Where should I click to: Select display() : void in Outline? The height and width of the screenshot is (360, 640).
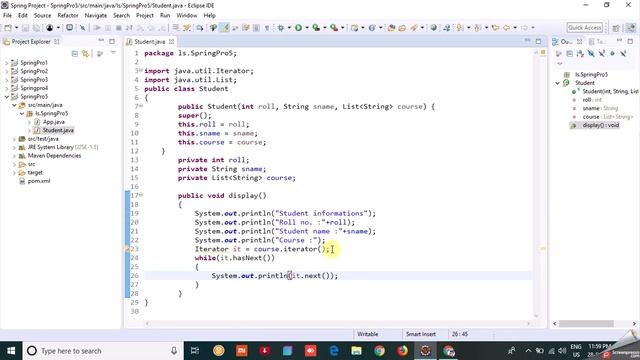coord(600,125)
